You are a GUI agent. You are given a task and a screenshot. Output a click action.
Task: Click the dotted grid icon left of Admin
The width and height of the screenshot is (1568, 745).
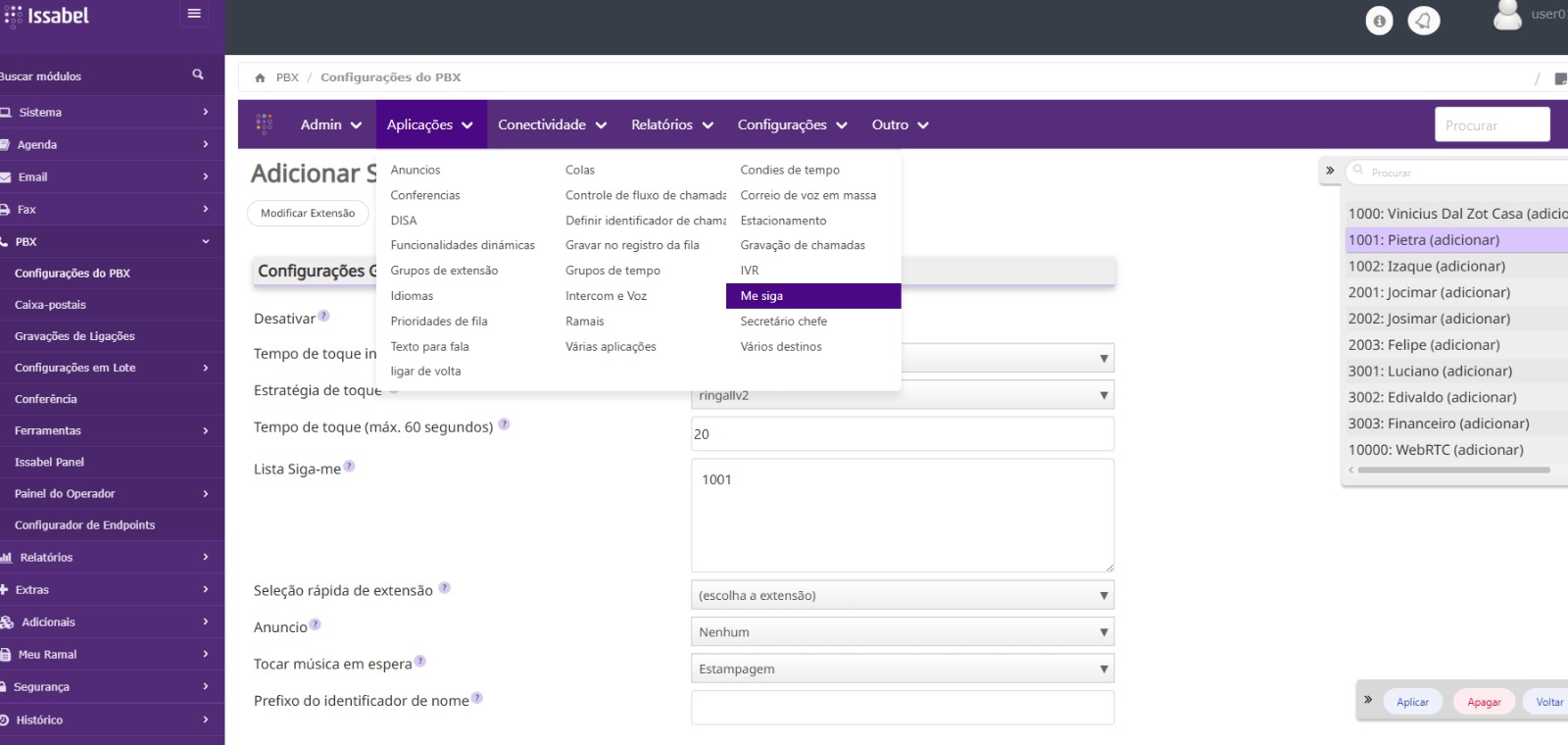point(264,124)
